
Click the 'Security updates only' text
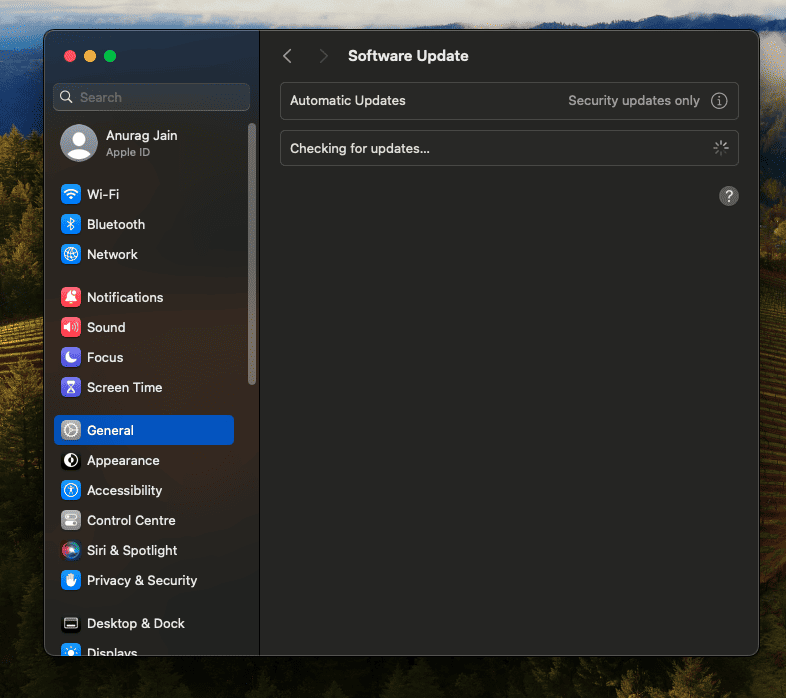(634, 101)
